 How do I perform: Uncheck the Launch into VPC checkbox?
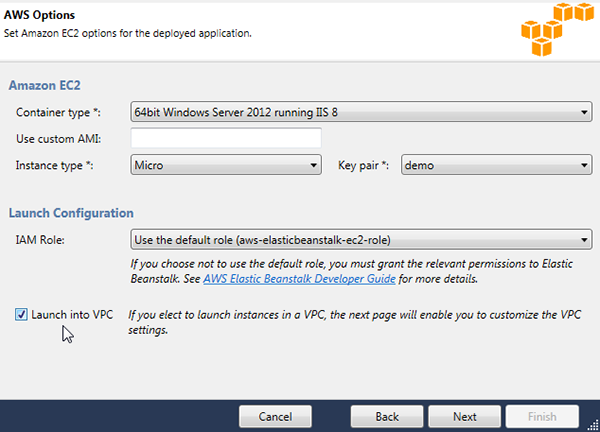(x=21, y=315)
